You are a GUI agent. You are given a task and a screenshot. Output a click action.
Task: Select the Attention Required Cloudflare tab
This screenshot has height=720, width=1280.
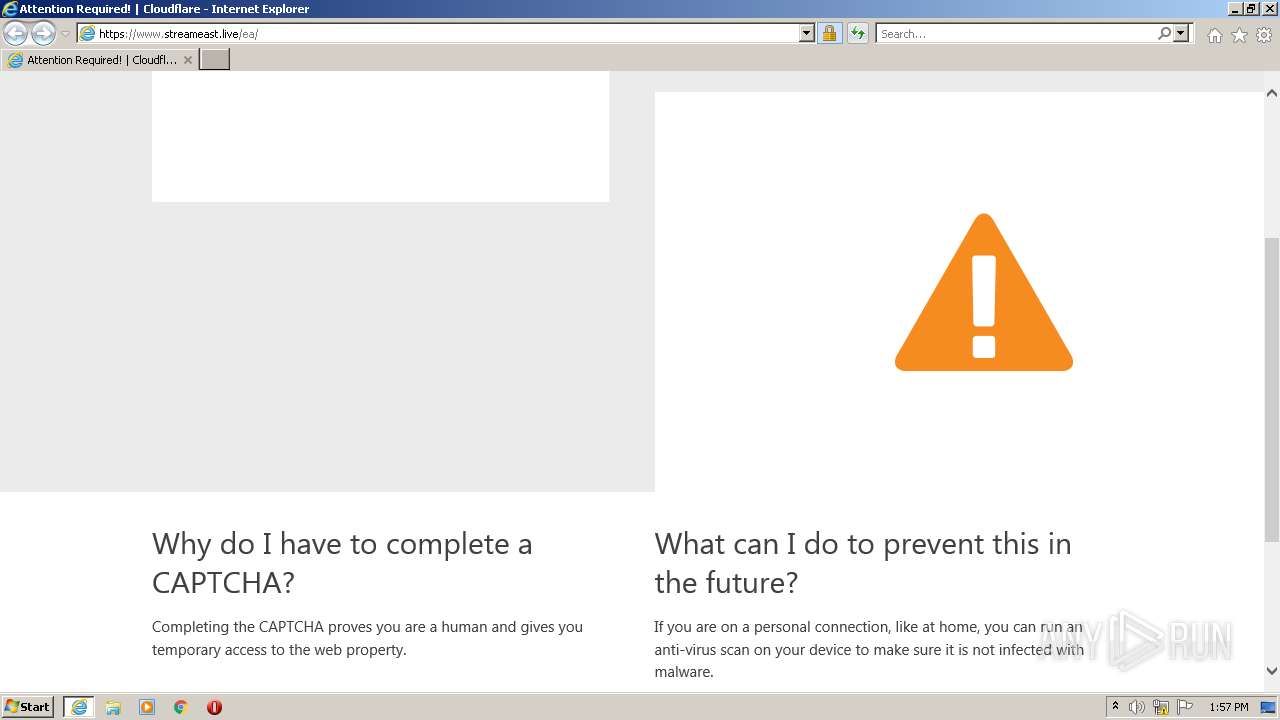point(100,60)
